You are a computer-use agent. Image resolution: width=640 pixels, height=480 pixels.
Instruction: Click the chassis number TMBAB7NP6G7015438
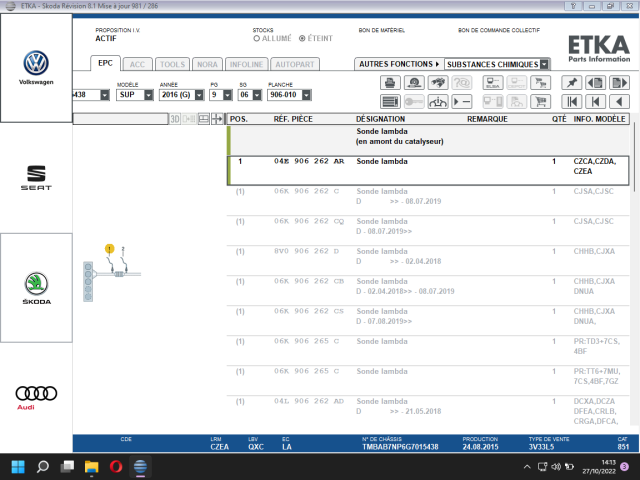(400, 447)
